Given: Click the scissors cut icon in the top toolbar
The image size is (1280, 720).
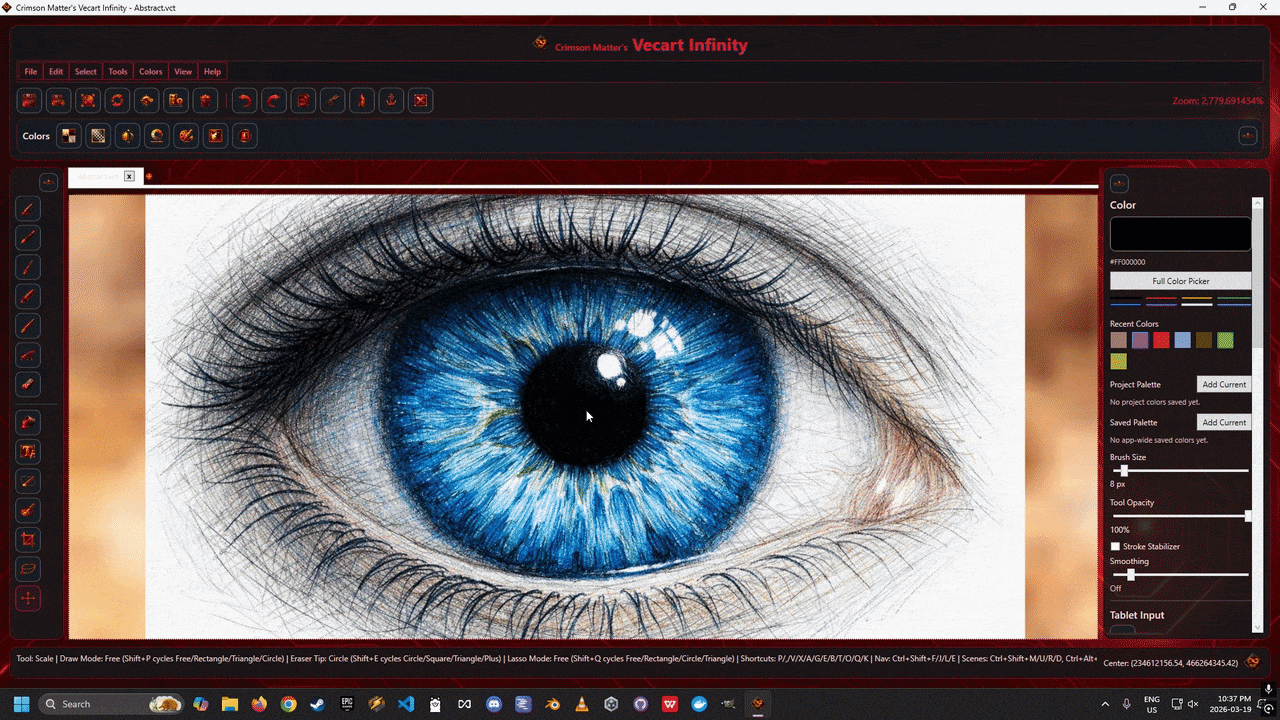Looking at the screenshot, I should [332, 100].
